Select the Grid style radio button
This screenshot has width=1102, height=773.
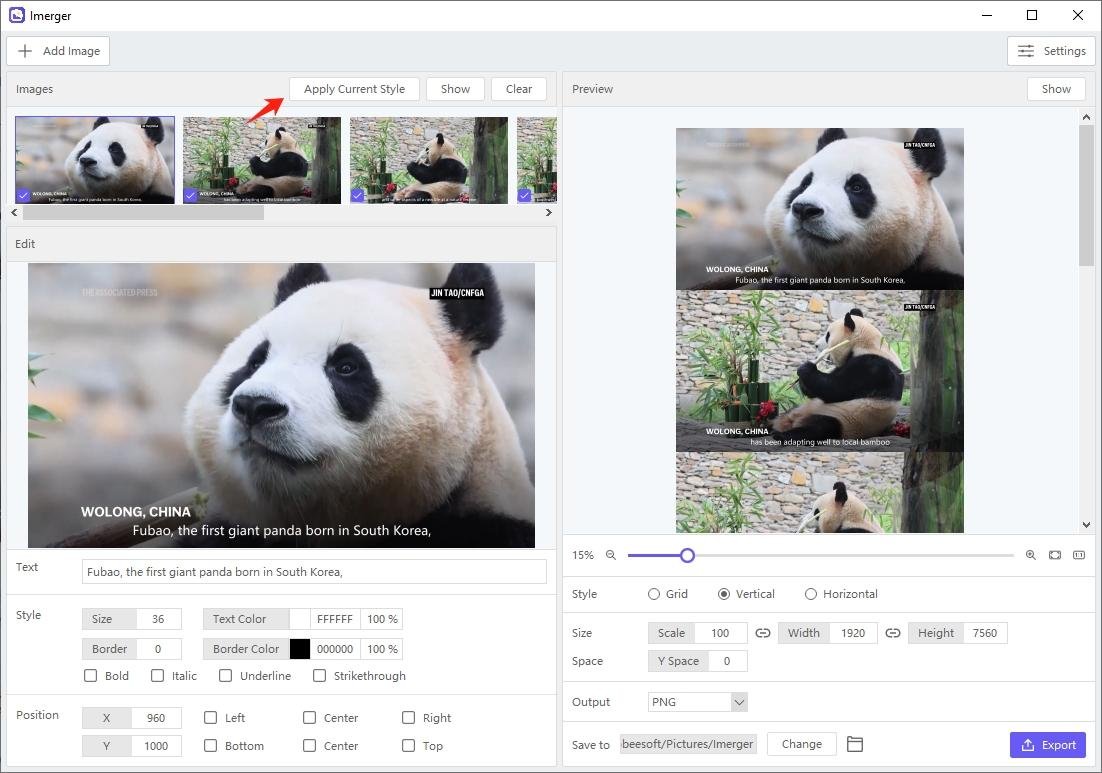(x=654, y=594)
